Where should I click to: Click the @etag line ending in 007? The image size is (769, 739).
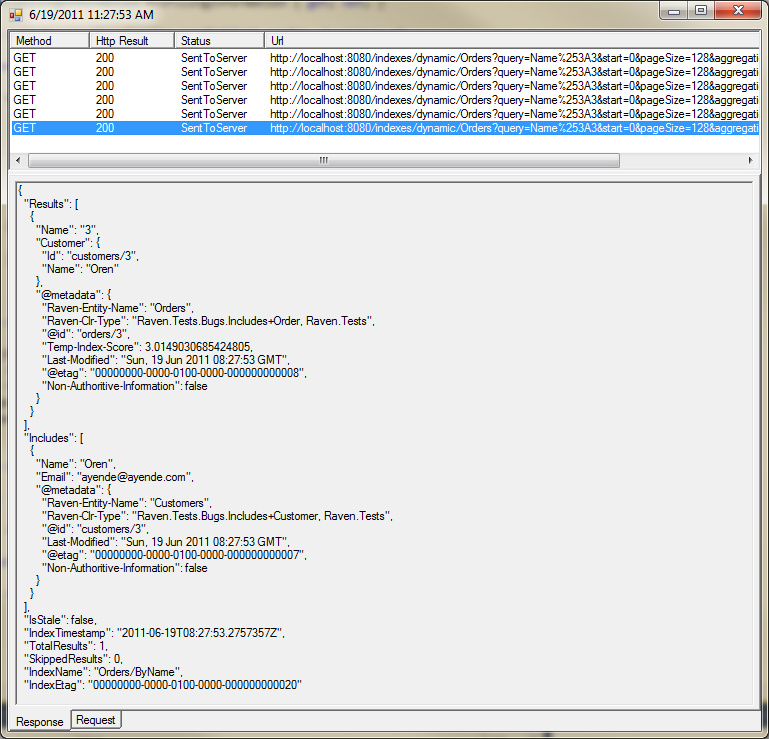point(174,555)
